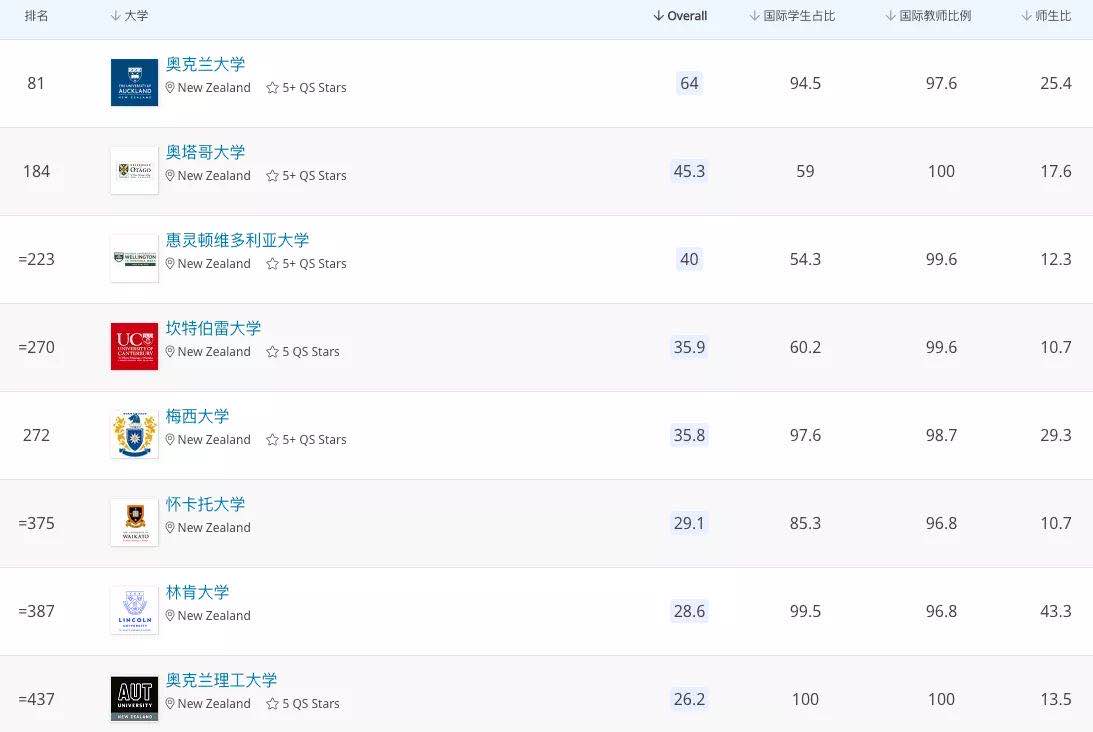Open the University of Waikato logo
Viewport: 1093px width, 732px height.
click(135, 522)
